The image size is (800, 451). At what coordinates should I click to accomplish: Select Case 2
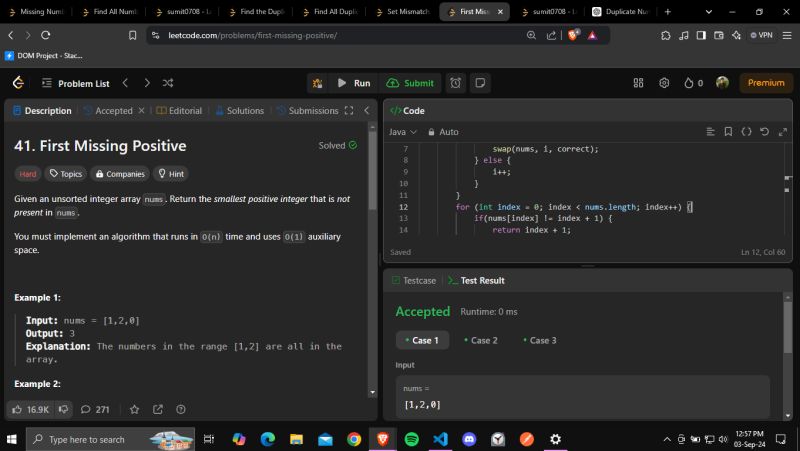click(x=481, y=340)
